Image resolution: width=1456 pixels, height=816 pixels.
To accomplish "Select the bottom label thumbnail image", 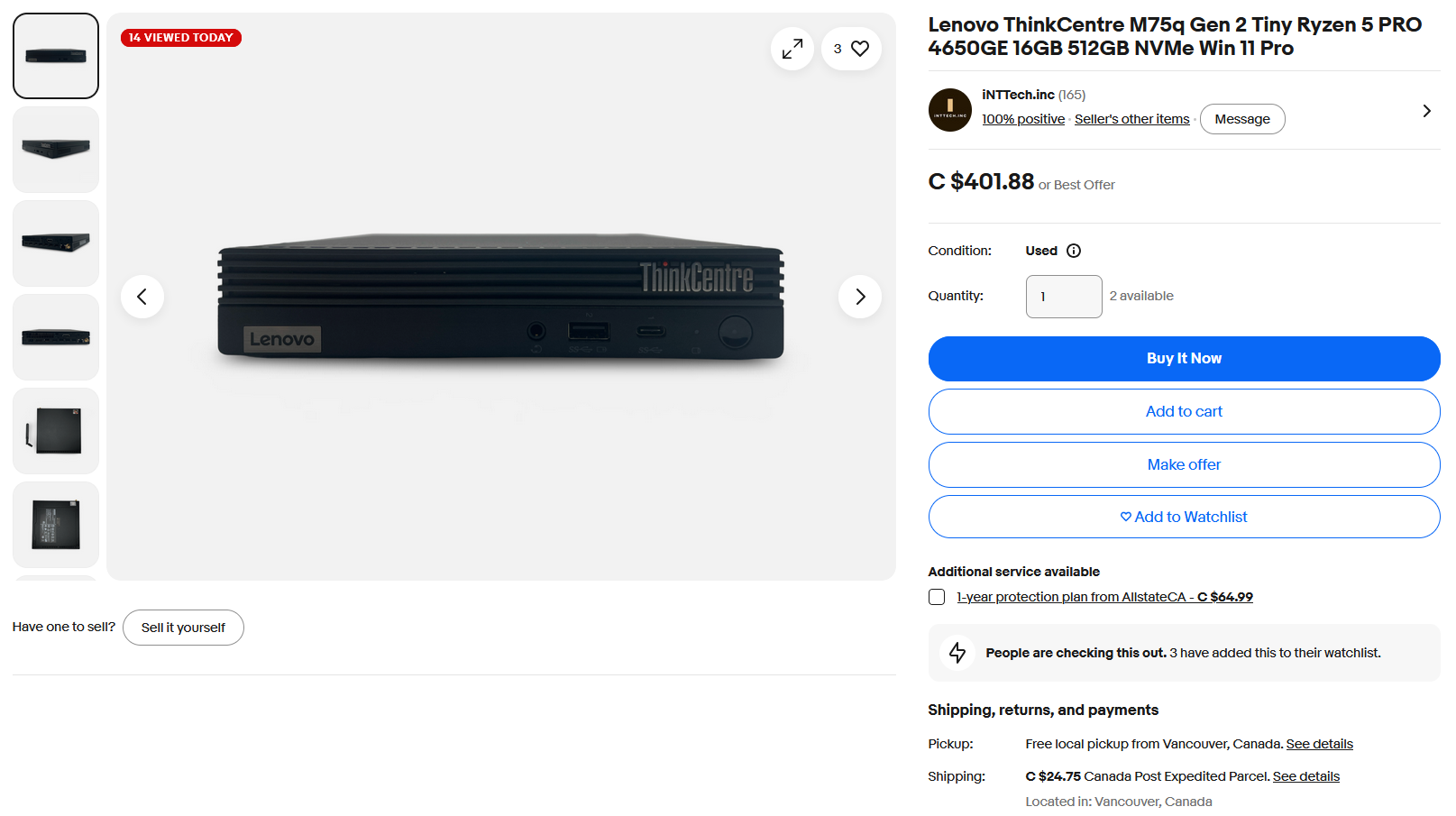I will (x=56, y=525).
